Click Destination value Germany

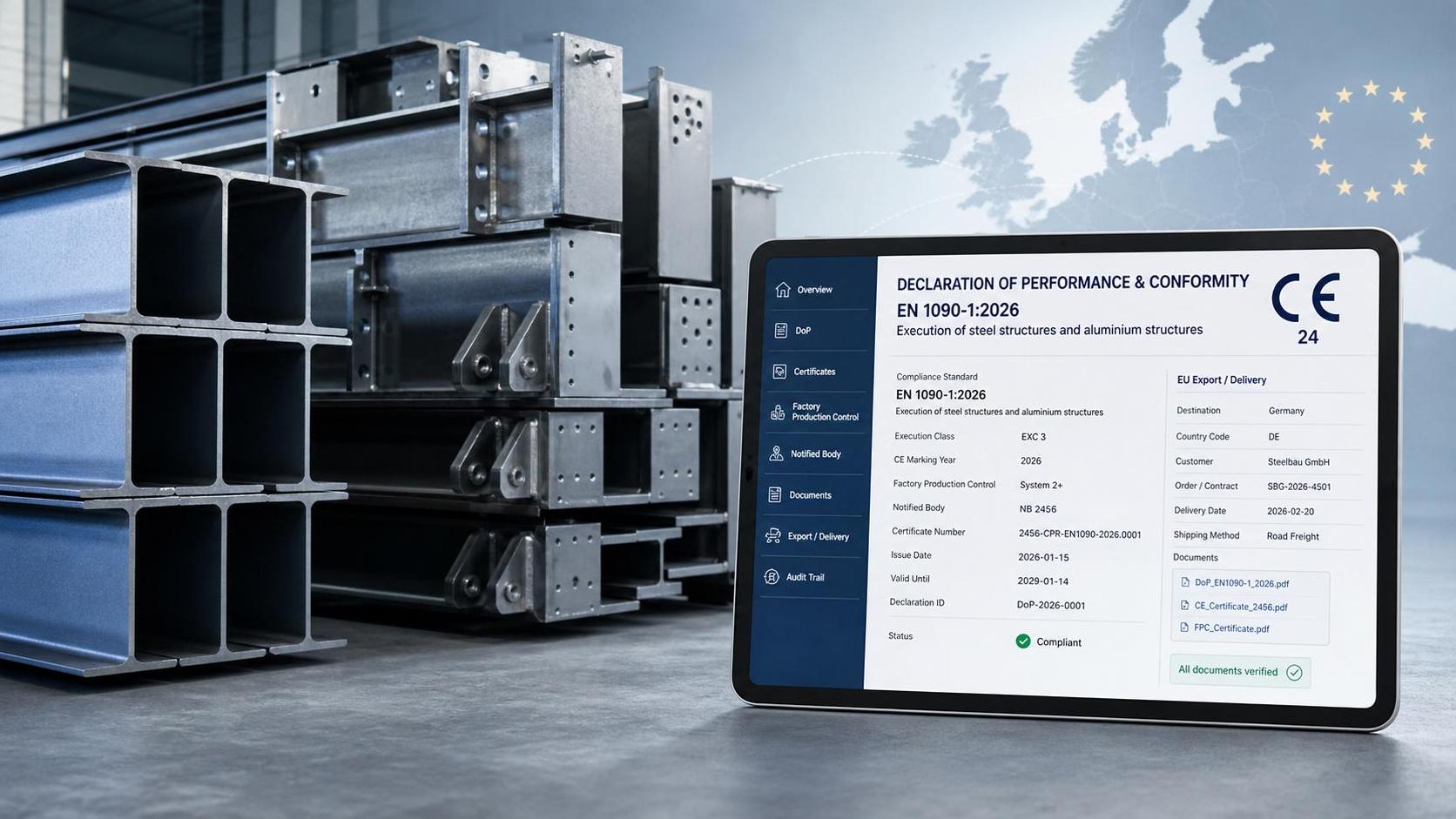(x=1286, y=411)
